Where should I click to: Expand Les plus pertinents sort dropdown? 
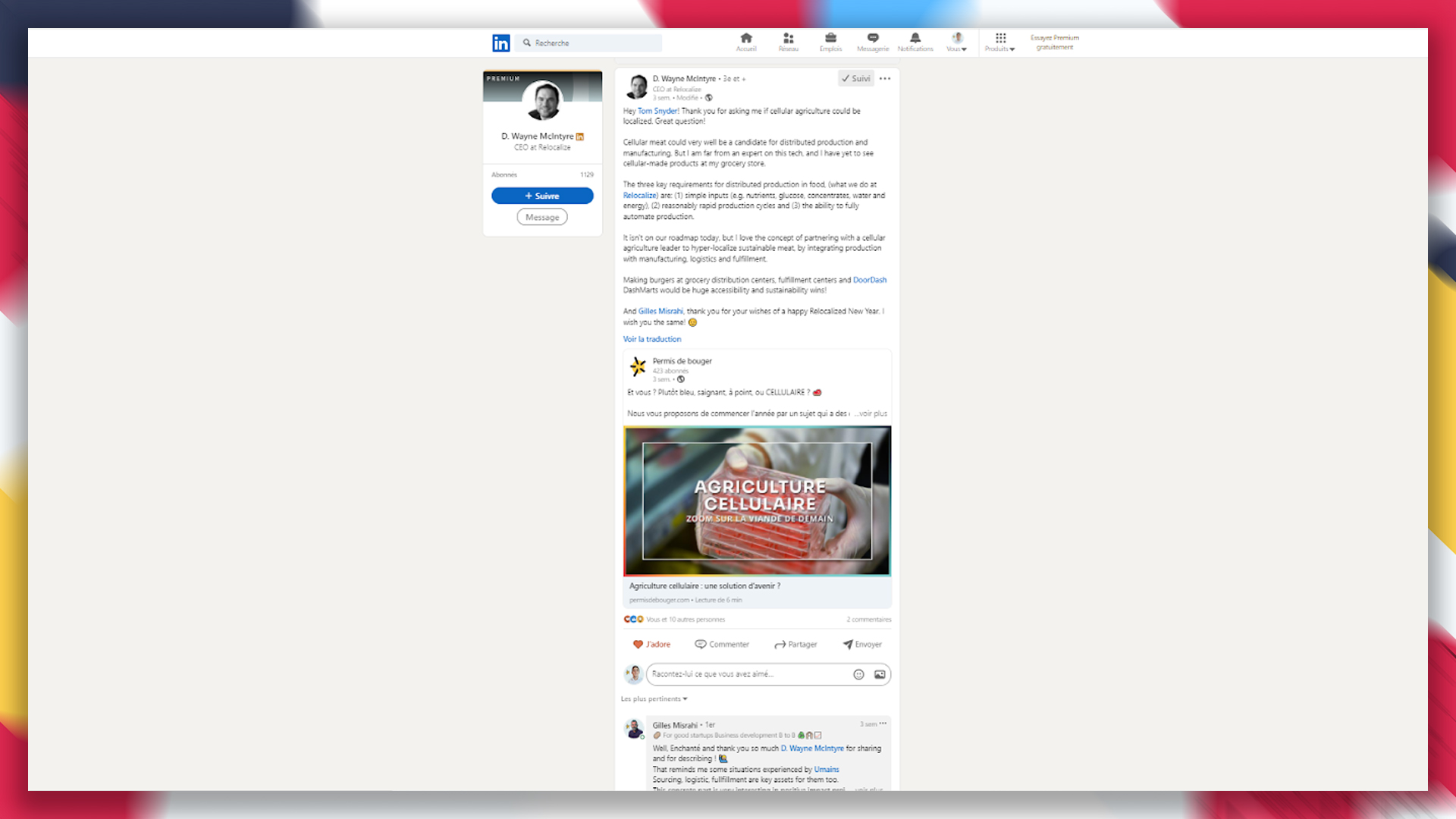pyautogui.click(x=654, y=699)
